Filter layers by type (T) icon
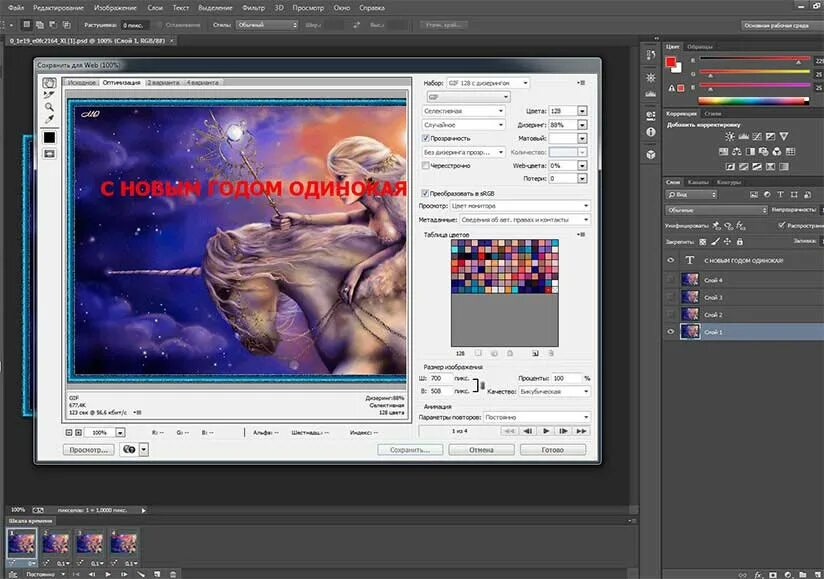This screenshot has height=579, width=824. coord(780,194)
